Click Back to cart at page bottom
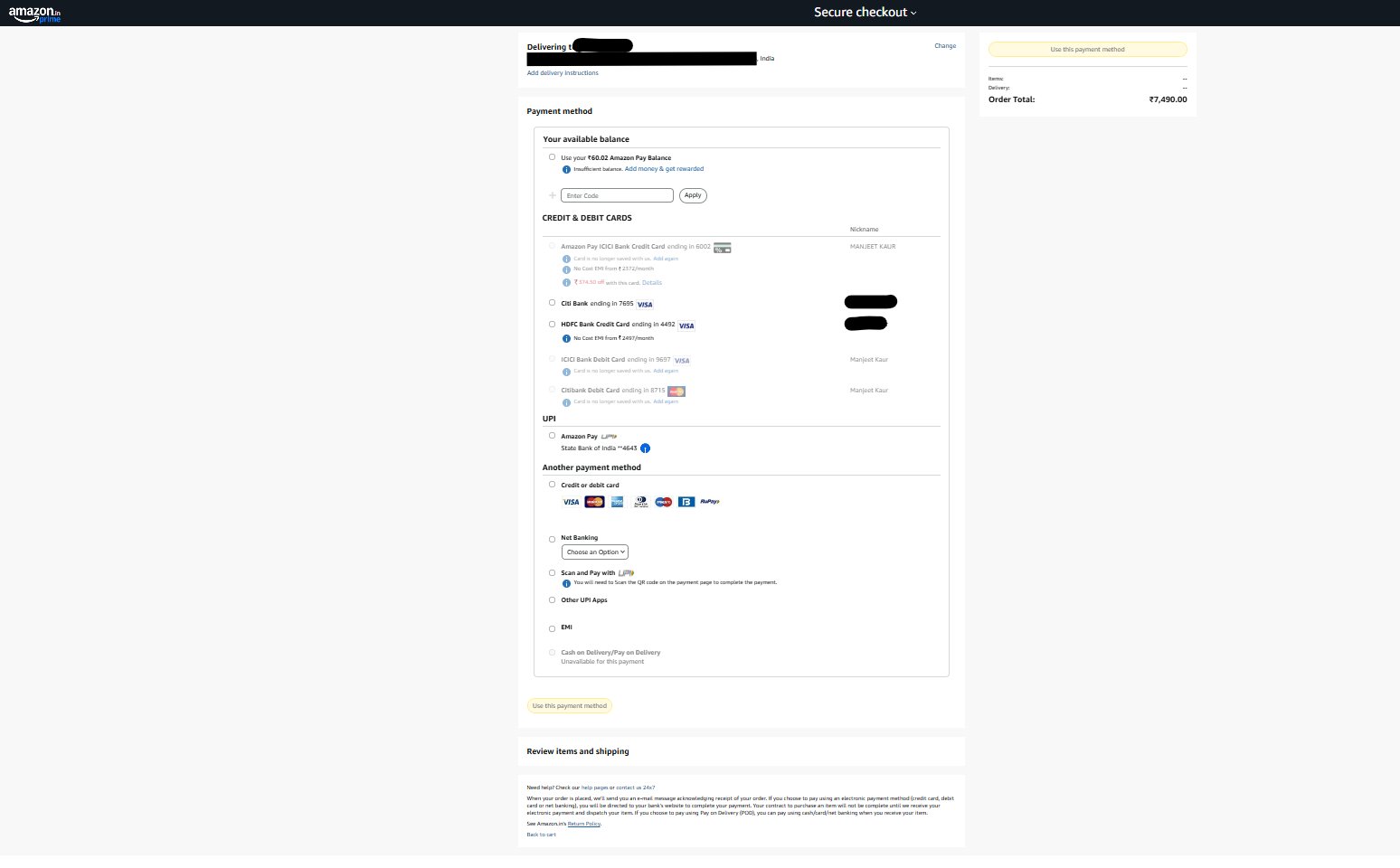1400x868 pixels. [x=541, y=834]
